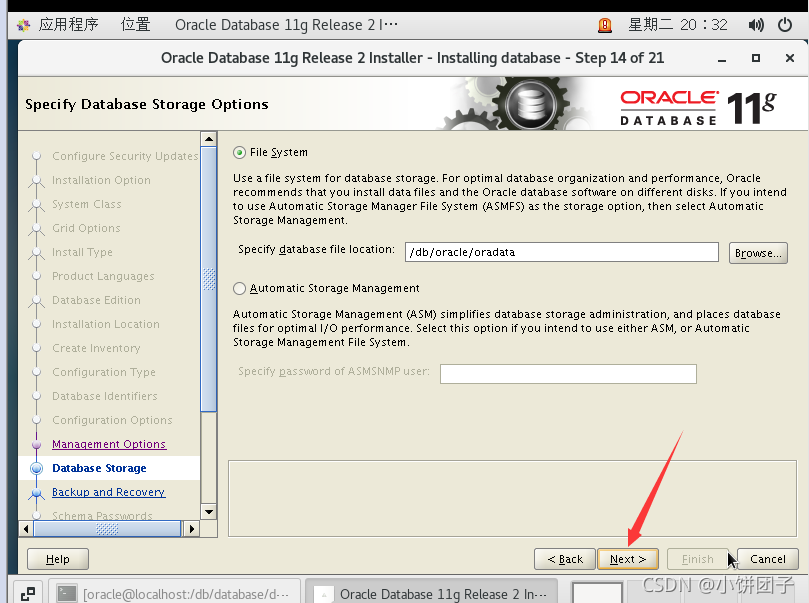Click the terminal icon in taskbar
The height and width of the screenshot is (603, 809).
pos(67,594)
